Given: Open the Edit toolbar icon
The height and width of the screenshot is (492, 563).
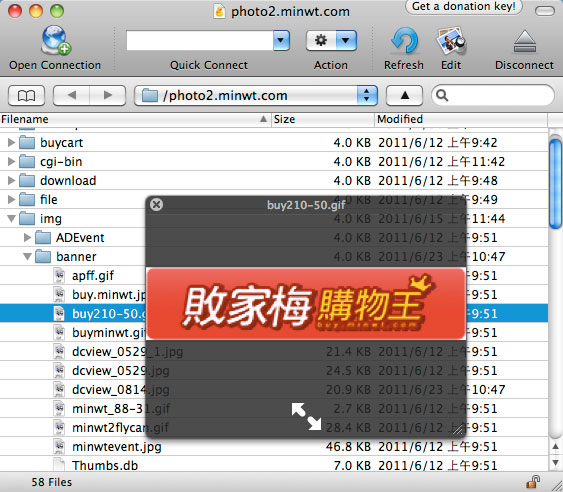Looking at the screenshot, I should [451, 40].
